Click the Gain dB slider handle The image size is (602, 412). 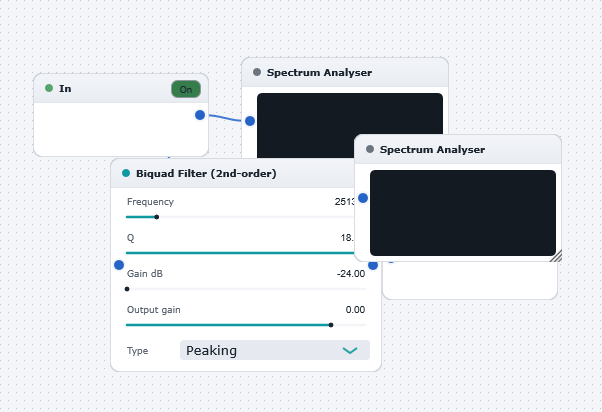click(127, 289)
